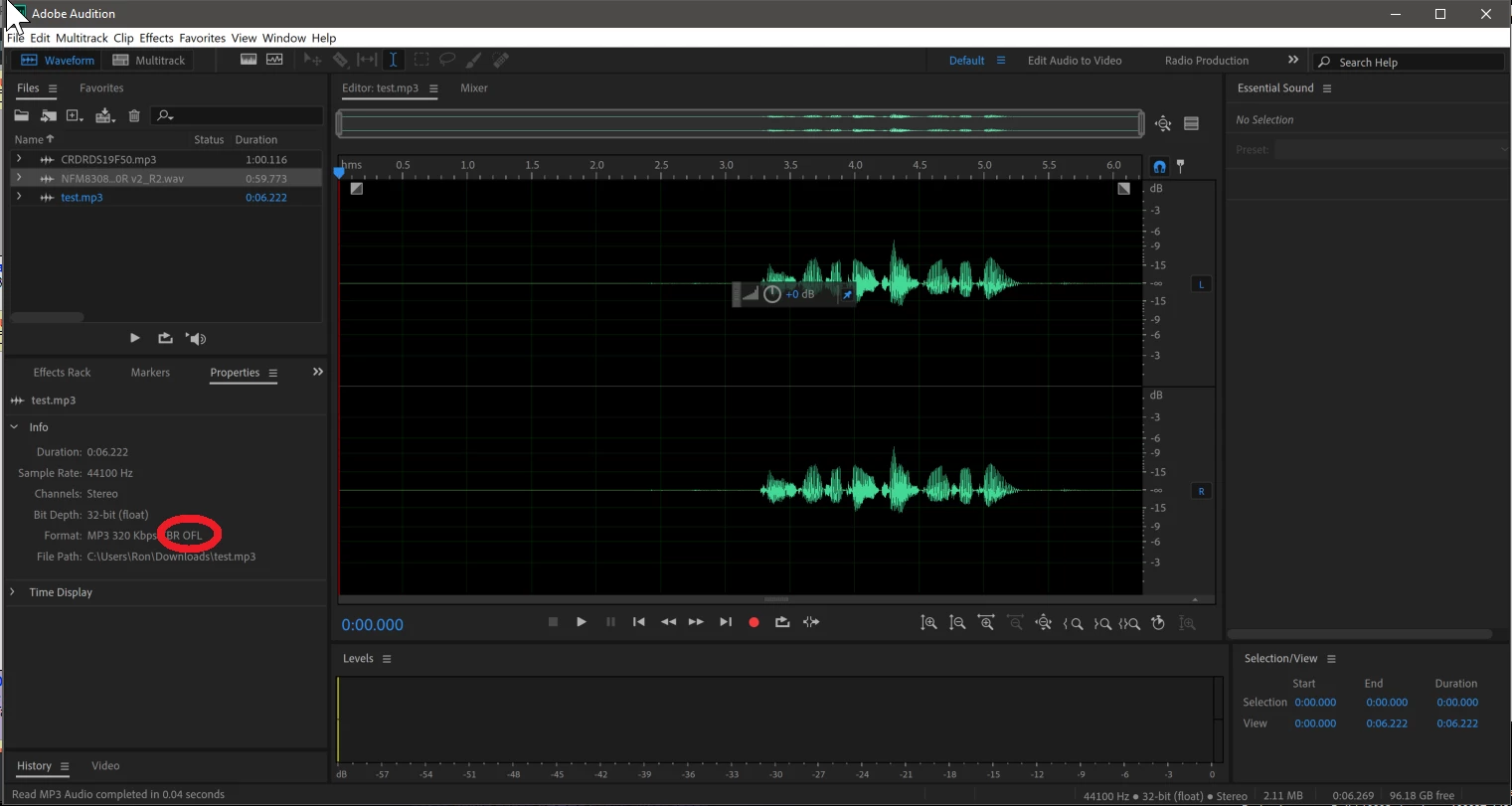Click the Search Help field
1512x806 pixels.
[1407, 62]
